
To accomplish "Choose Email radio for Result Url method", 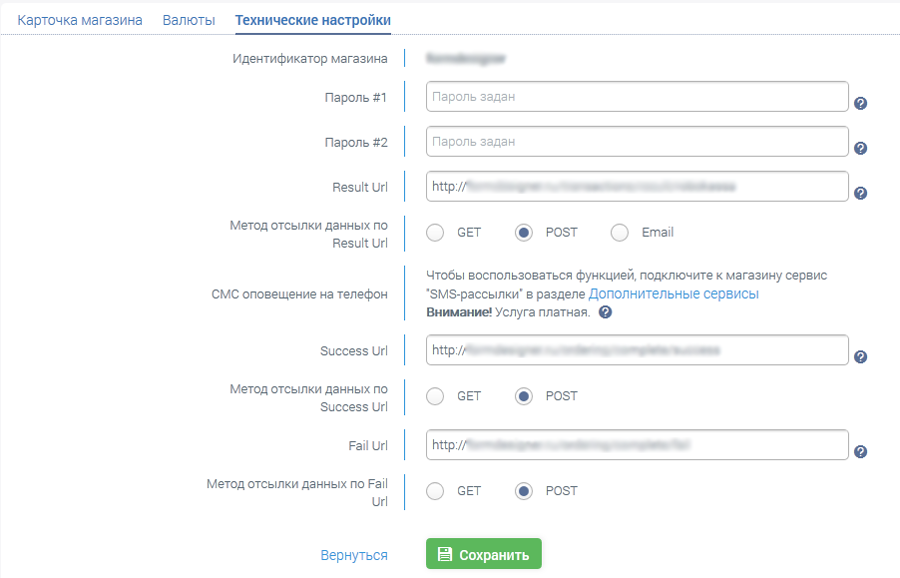I will pyautogui.click(x=619, y=232).
